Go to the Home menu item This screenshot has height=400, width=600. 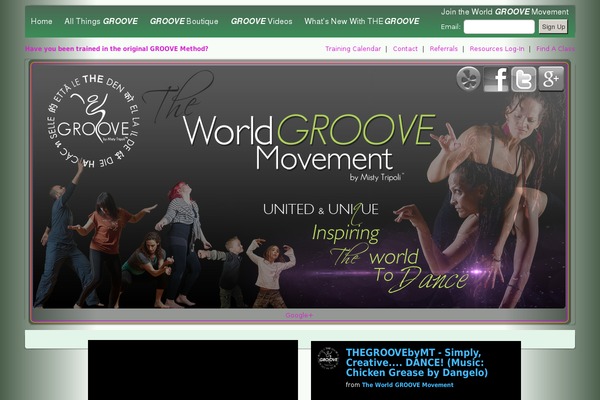click(41, 21)
